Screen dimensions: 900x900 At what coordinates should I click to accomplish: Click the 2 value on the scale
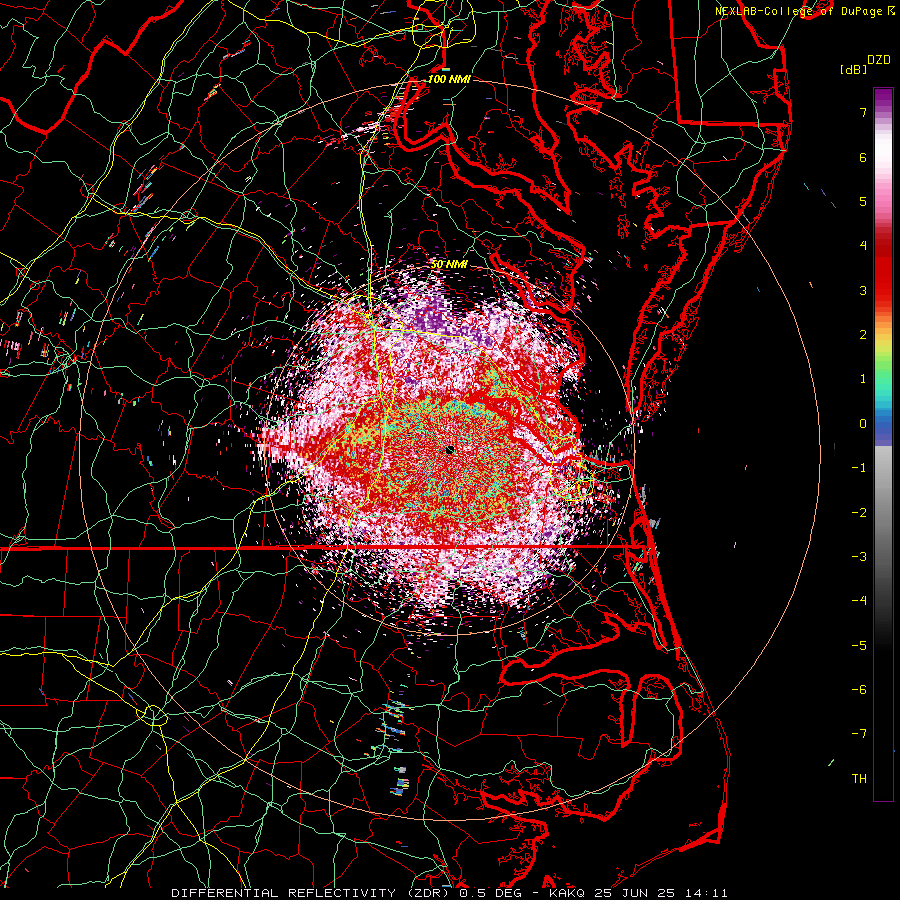tap(863, 335)
